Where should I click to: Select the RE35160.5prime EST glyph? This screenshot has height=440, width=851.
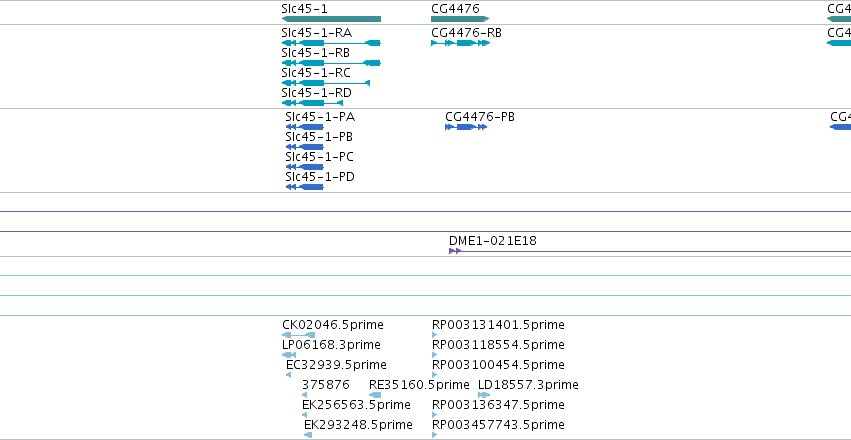(x=375, y=395)
